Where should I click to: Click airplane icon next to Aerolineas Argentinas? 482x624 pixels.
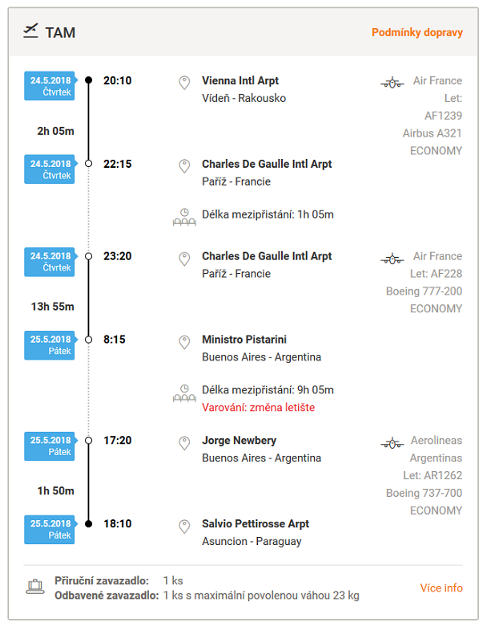[392, 443]
